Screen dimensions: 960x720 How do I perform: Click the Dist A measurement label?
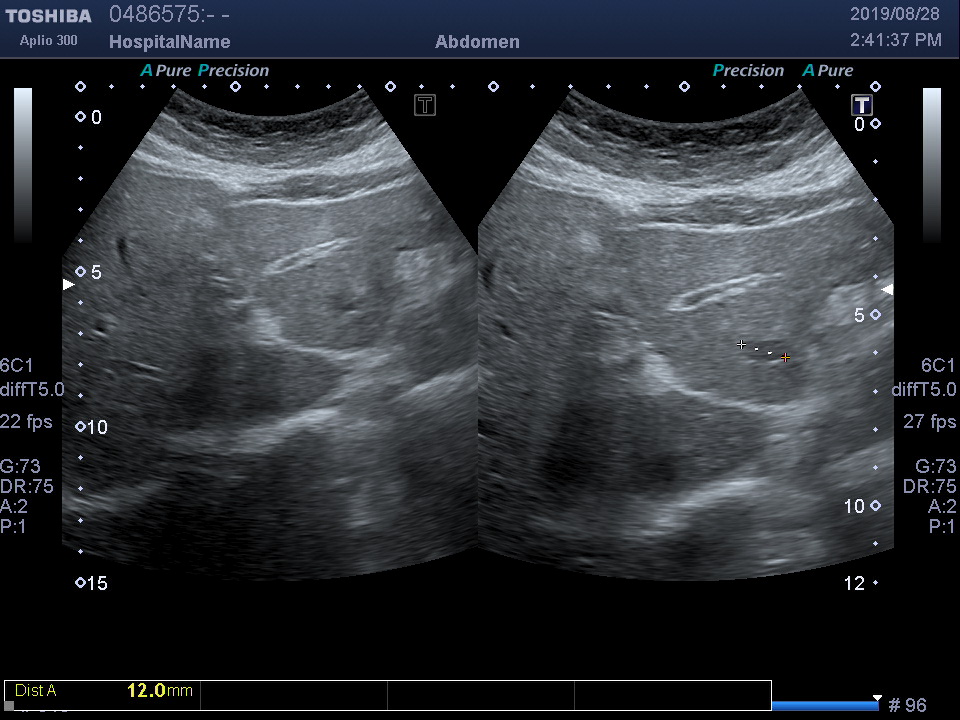click(36, 690)
